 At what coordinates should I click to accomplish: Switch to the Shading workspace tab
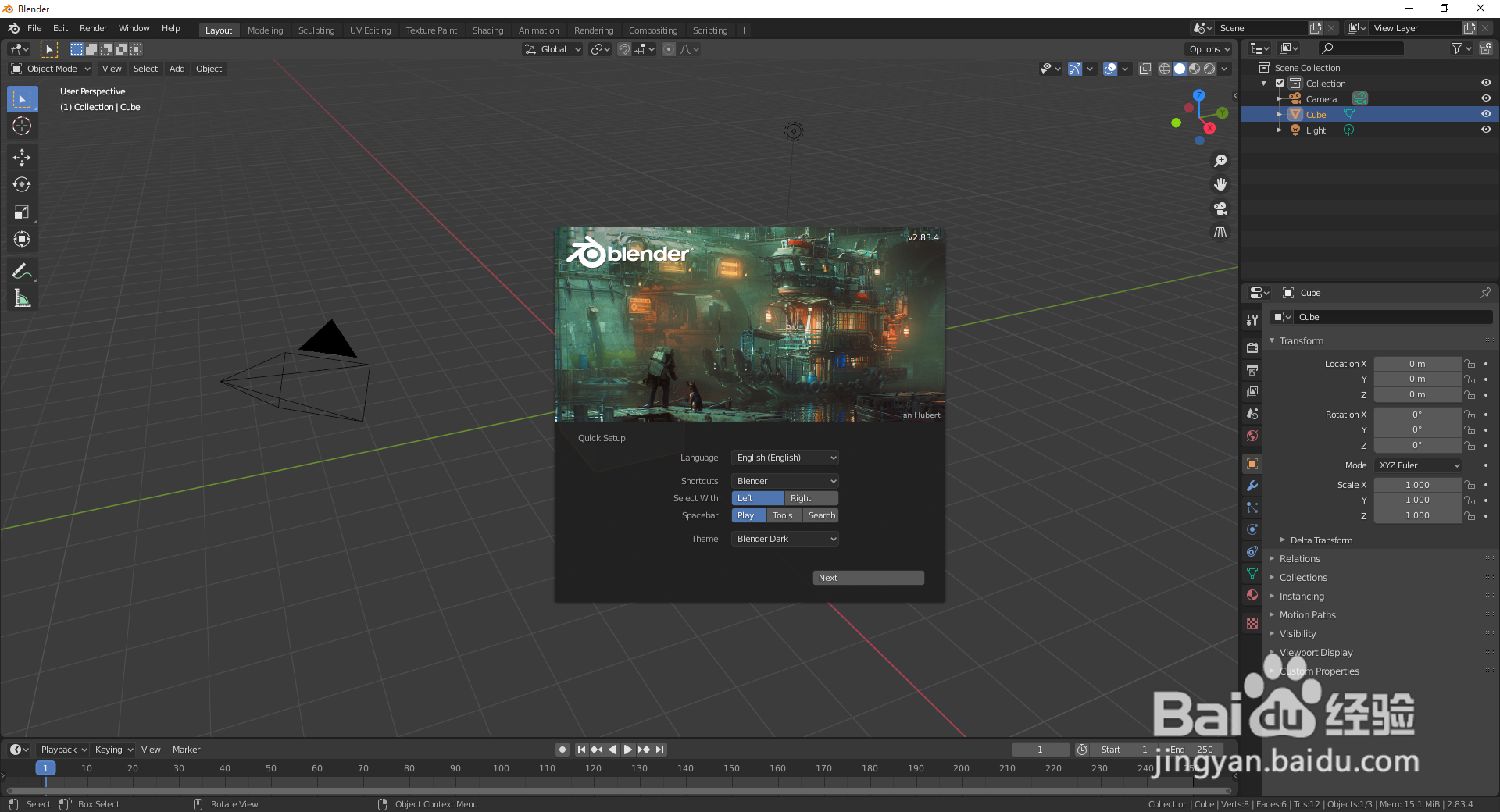click(487, 30)
